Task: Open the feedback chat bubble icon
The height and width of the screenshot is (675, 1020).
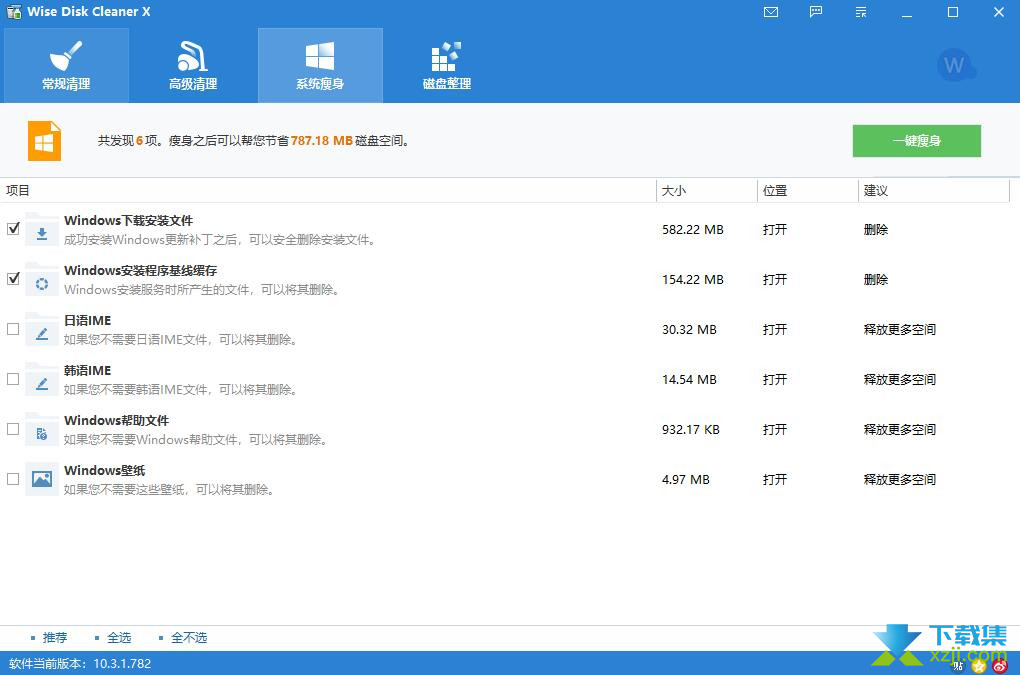Action: (816, 12)
